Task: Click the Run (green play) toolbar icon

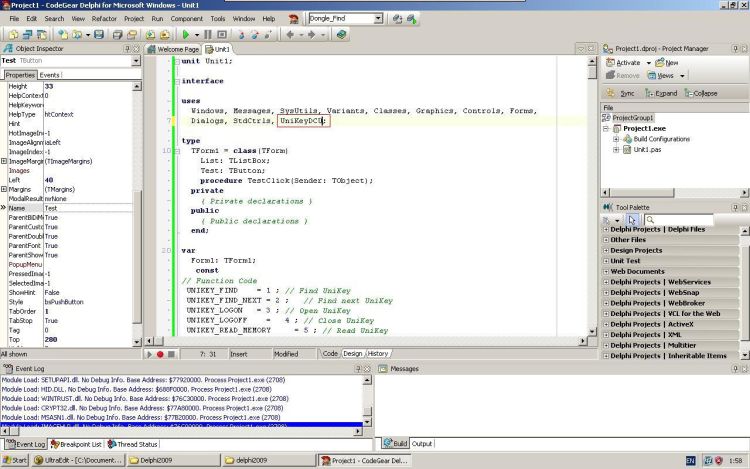Action: pyautogui.click(x=186, y=34)
